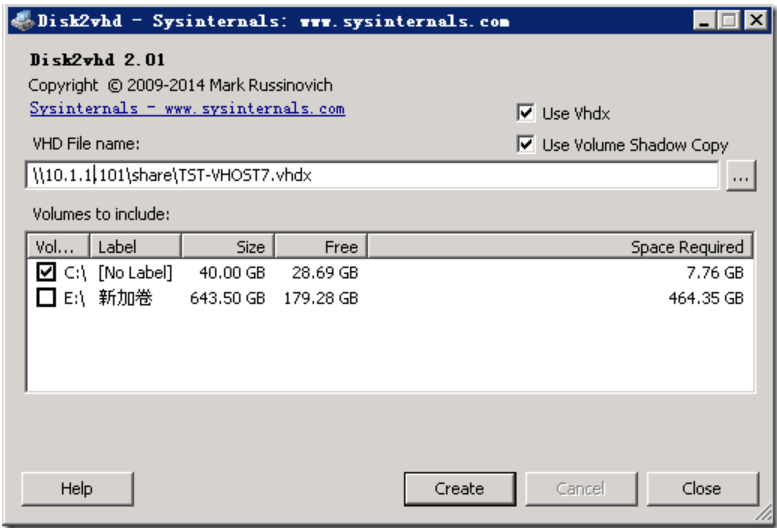Screen dimensions: 777x528
Task: Toggle the Use Volume Shadow Copy checkbox
Action: click(x=525, y=145)
